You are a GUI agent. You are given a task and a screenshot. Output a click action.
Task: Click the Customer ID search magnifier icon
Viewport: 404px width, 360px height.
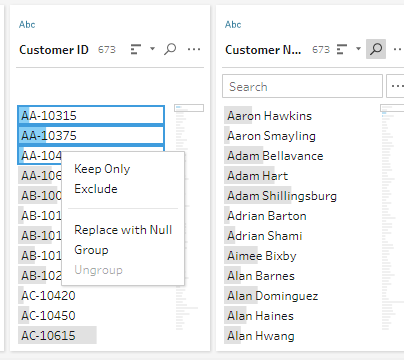[x=170, y=49]
